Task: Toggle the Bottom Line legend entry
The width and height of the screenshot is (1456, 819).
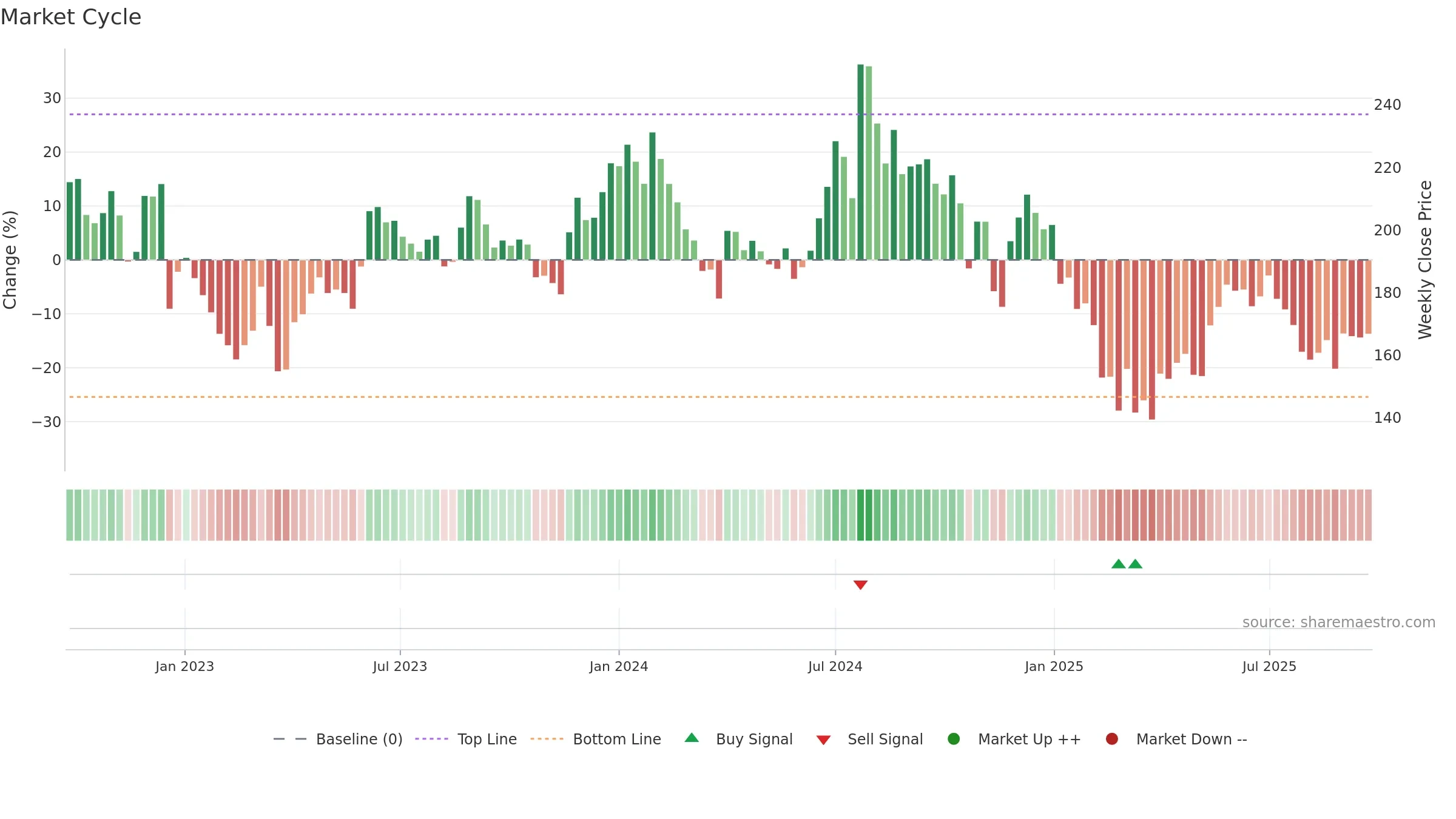Action: pos(595,739)
